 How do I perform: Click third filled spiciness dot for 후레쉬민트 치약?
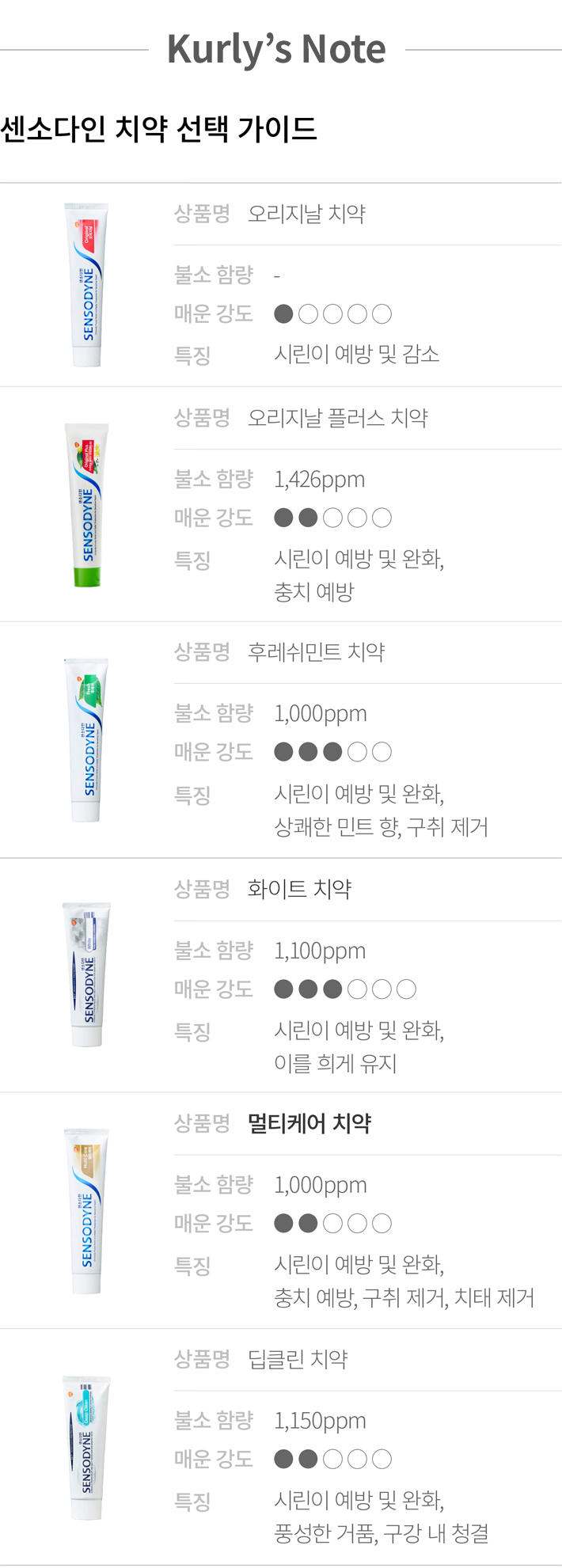(333, 752)
